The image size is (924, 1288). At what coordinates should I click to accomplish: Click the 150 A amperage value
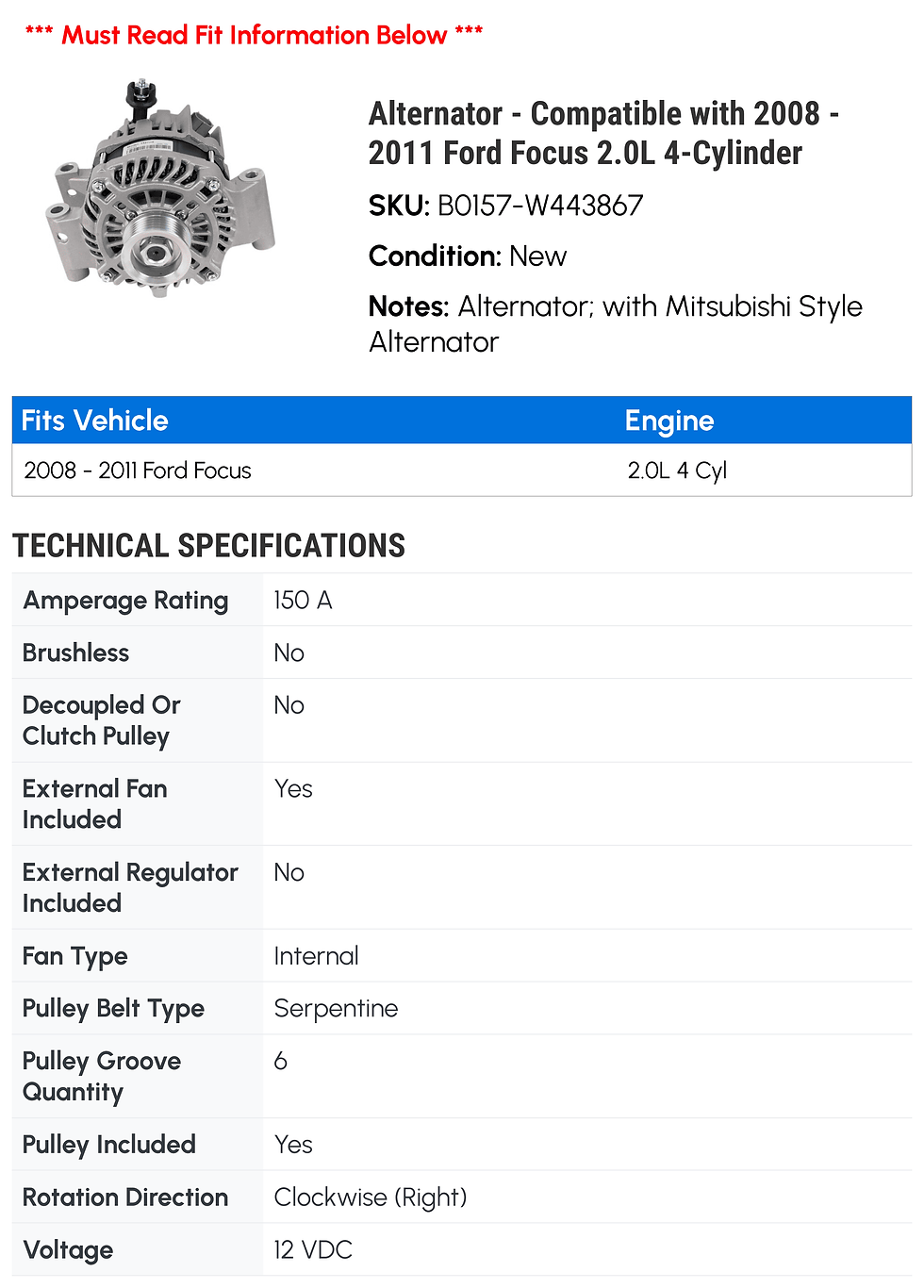coord(303,601)
